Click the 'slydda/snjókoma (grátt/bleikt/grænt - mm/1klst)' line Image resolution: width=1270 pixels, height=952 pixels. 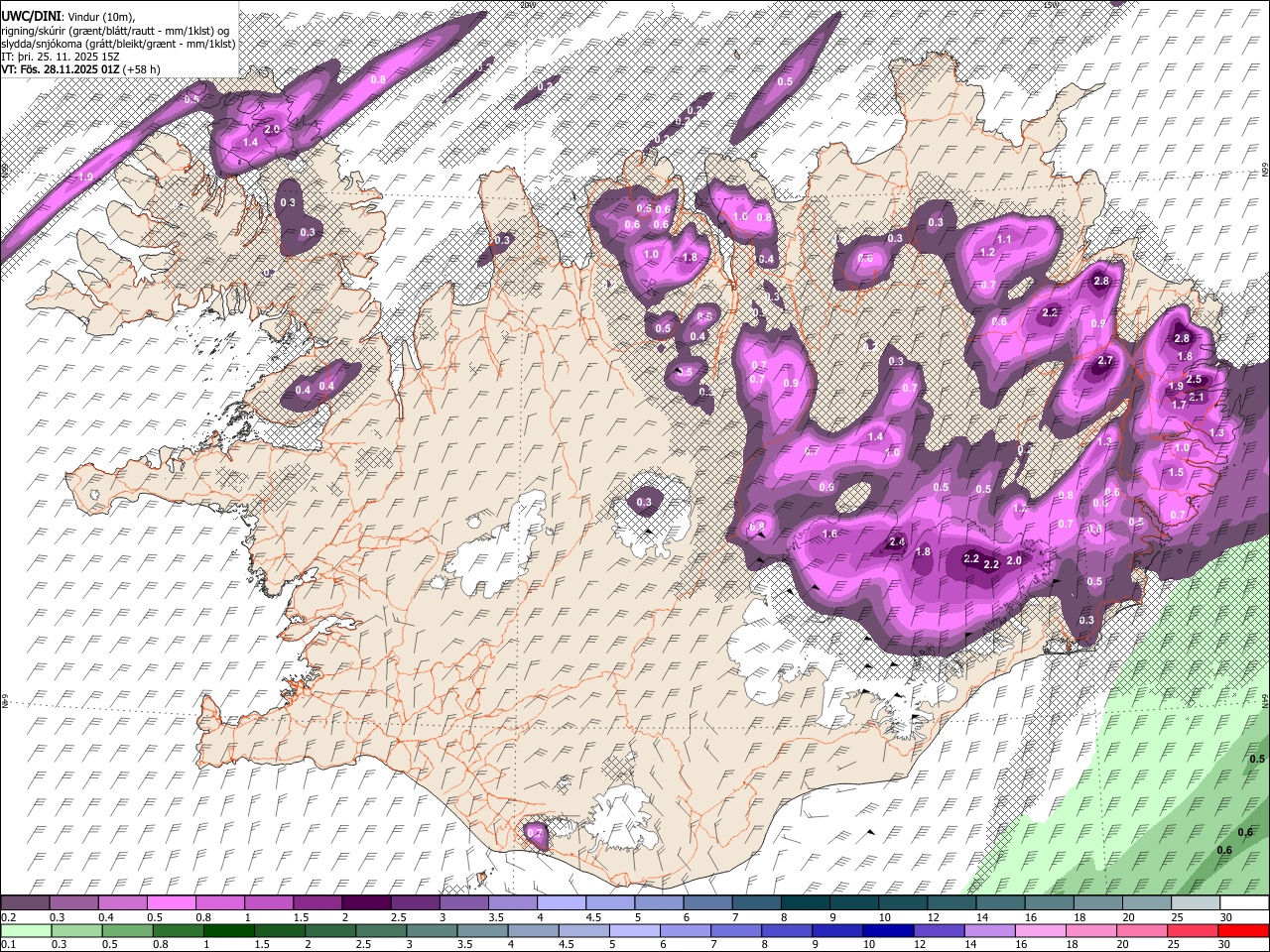[x=118, y=44]
